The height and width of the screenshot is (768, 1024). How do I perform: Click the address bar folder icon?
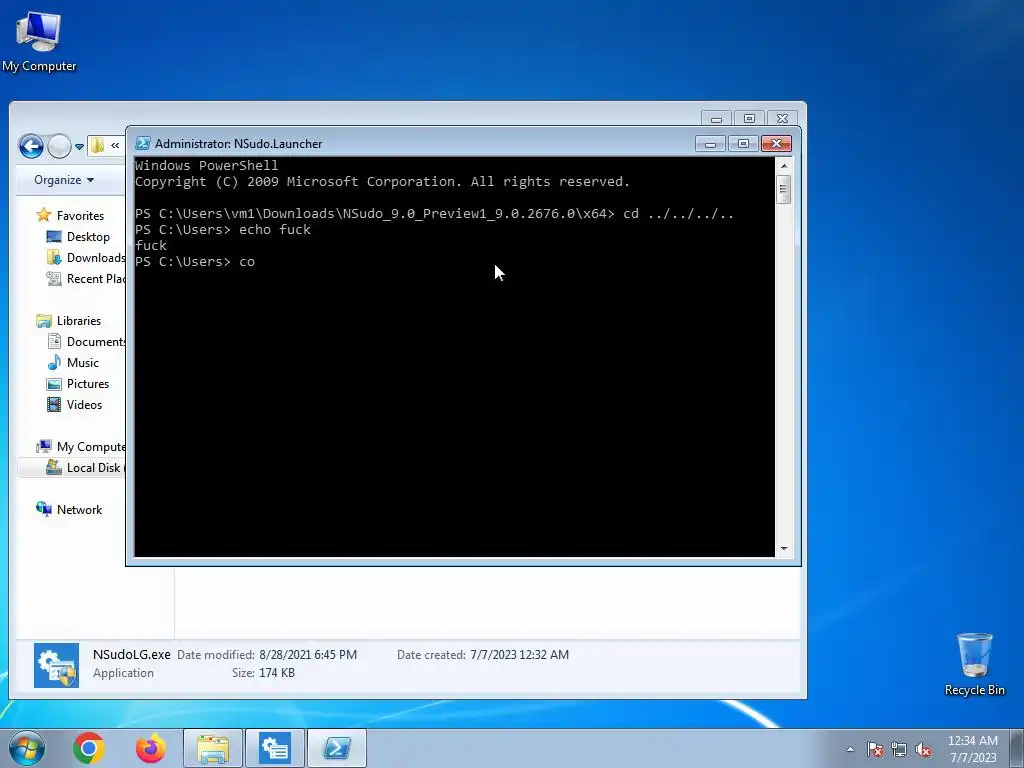(97, 145)
